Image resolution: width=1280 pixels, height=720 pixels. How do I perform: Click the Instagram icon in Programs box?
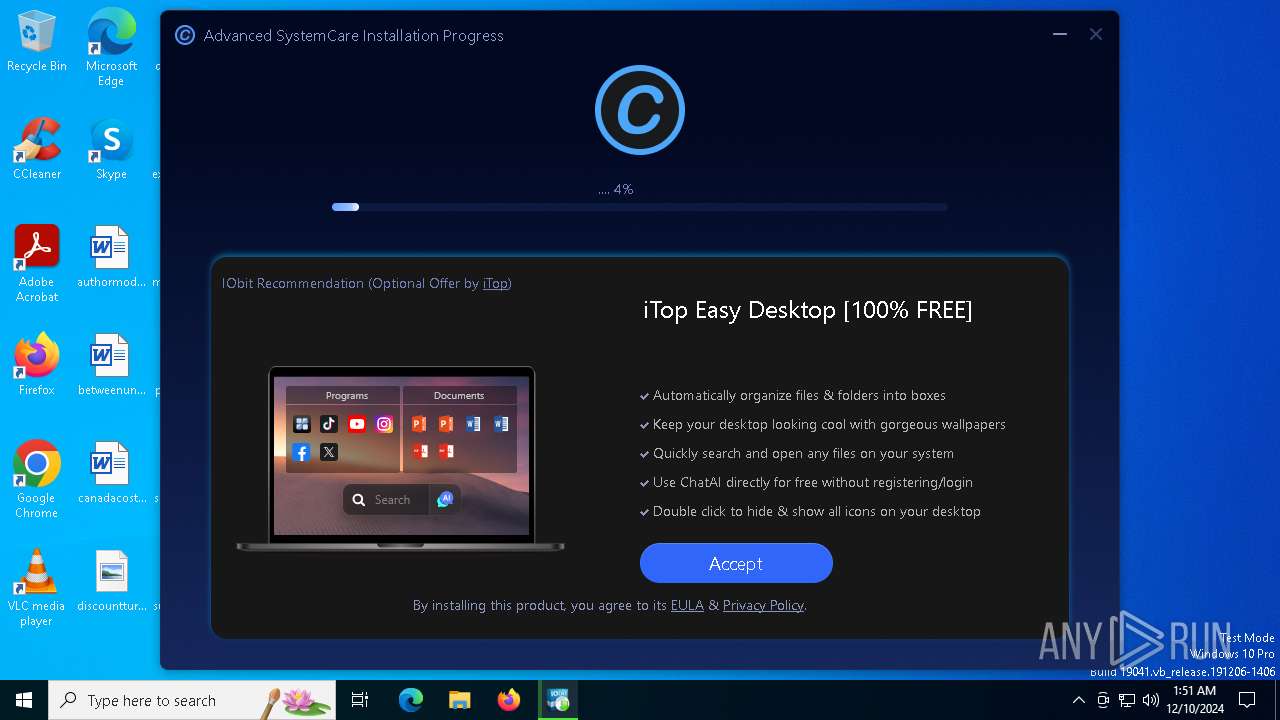pos(385,424)
